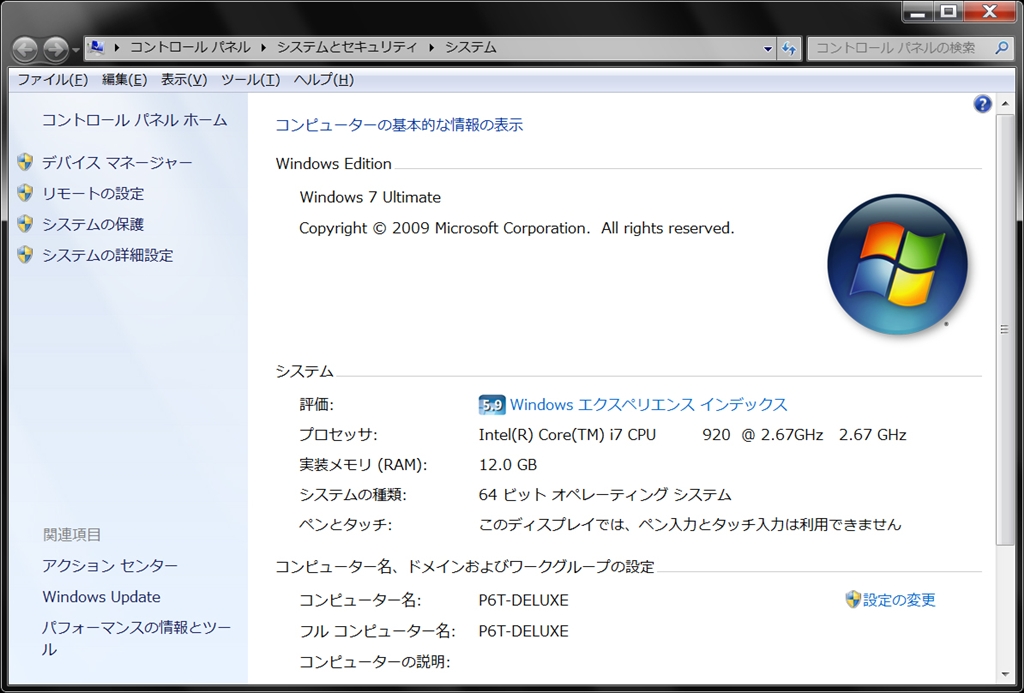Image resolution: width=1024 pixels, height=693 pixels.
Task: Click the Copyright © 2009 Microsoft Corporation line
Action: (517, 228)
